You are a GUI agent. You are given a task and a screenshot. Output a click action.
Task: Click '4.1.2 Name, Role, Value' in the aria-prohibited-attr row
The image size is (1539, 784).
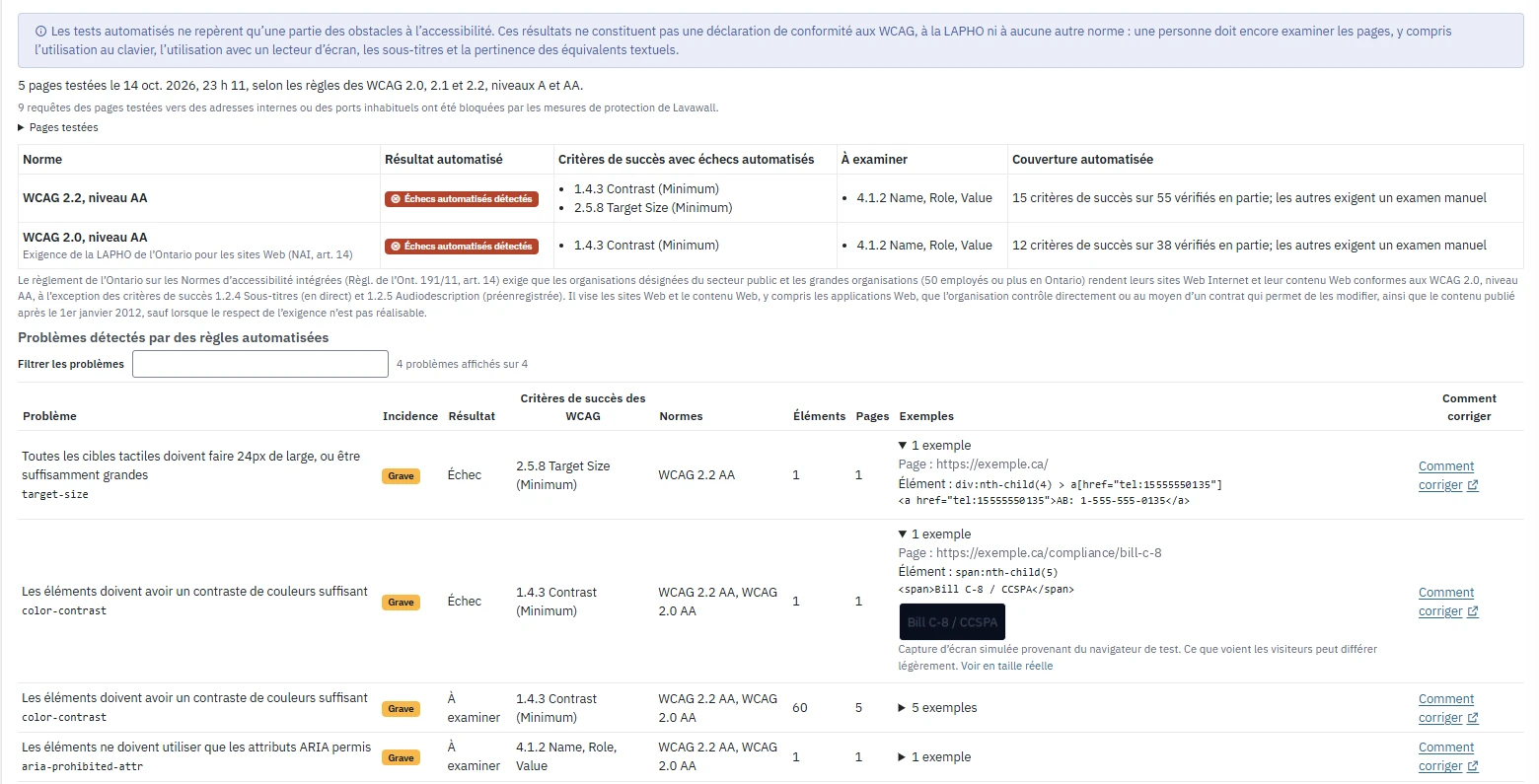(566, 756)
